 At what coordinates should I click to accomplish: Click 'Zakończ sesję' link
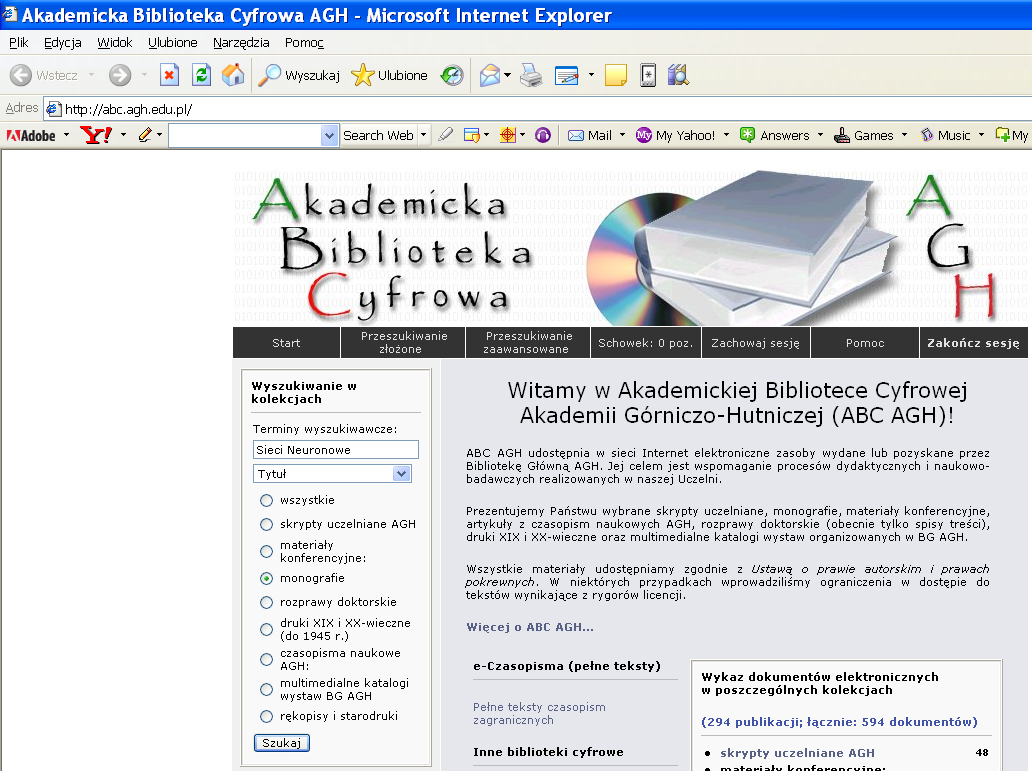tap(973, 342)
